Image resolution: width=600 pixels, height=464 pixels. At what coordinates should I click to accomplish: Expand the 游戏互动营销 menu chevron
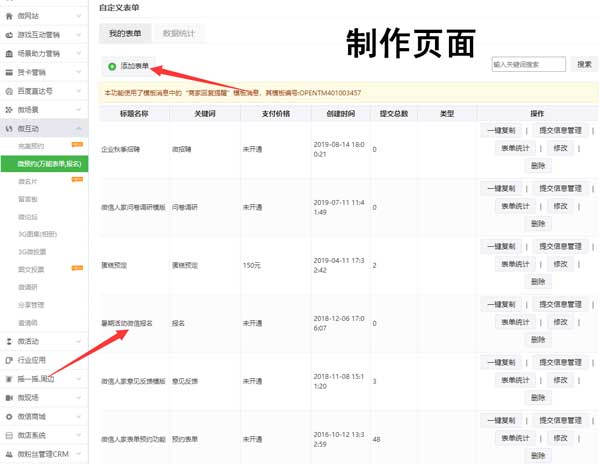(78, 35)
